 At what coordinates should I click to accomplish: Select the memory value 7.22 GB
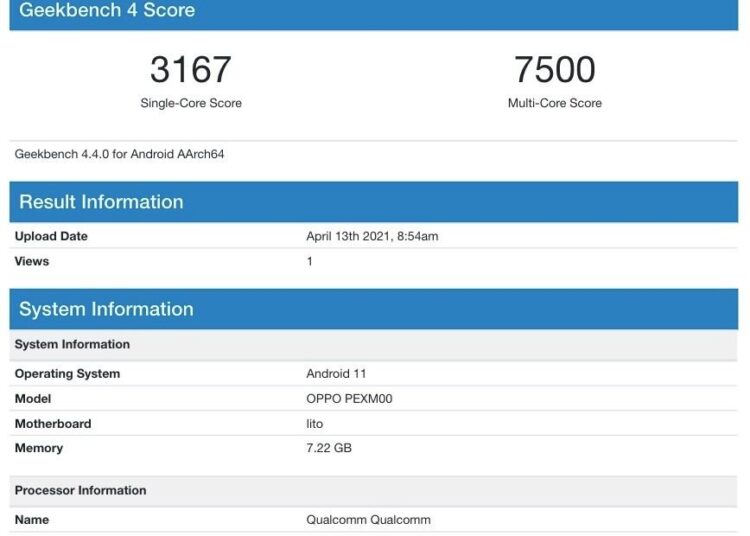click(x=329, y=448)
